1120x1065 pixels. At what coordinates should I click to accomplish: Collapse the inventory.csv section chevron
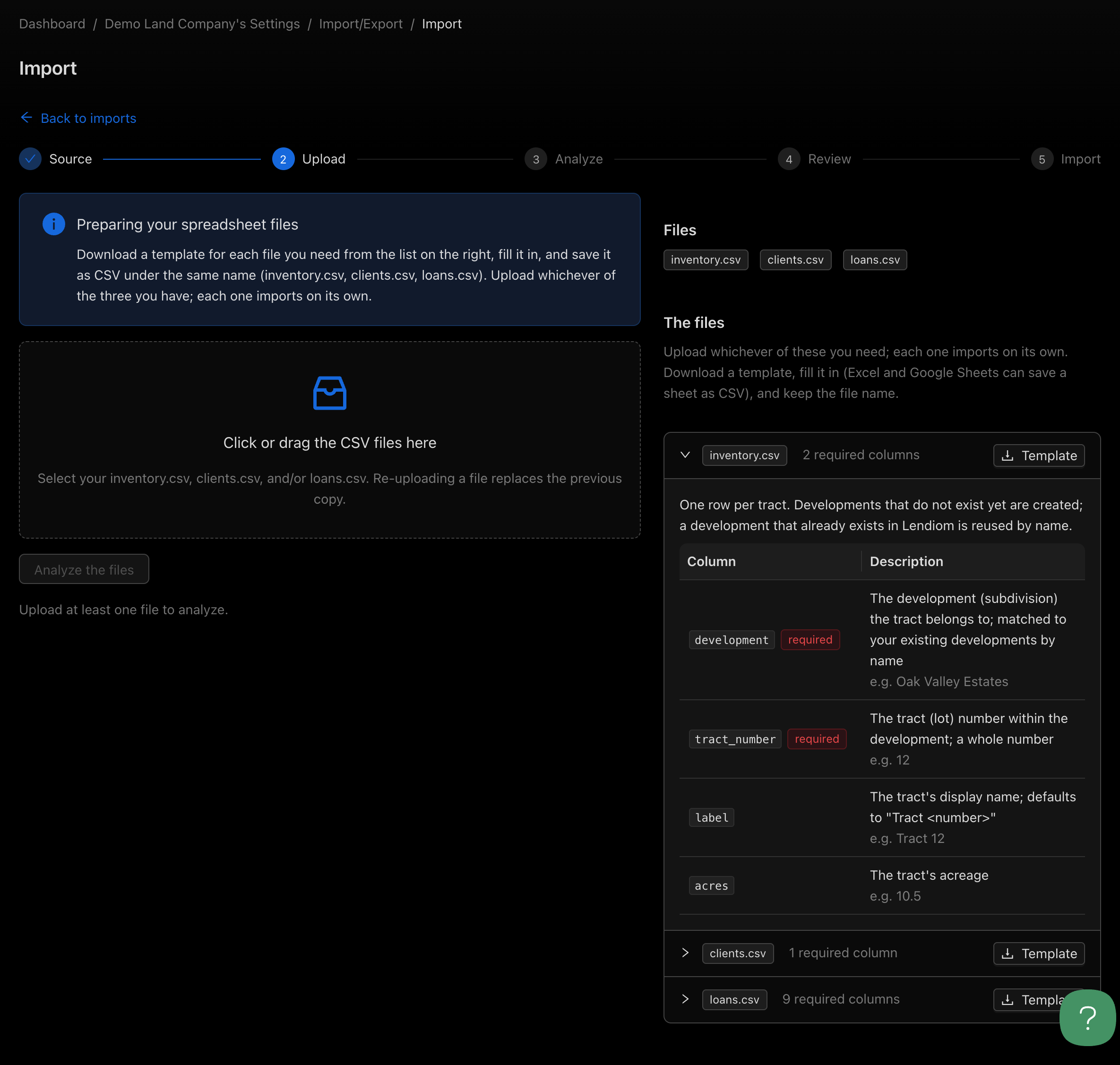(x=685, y=455)
